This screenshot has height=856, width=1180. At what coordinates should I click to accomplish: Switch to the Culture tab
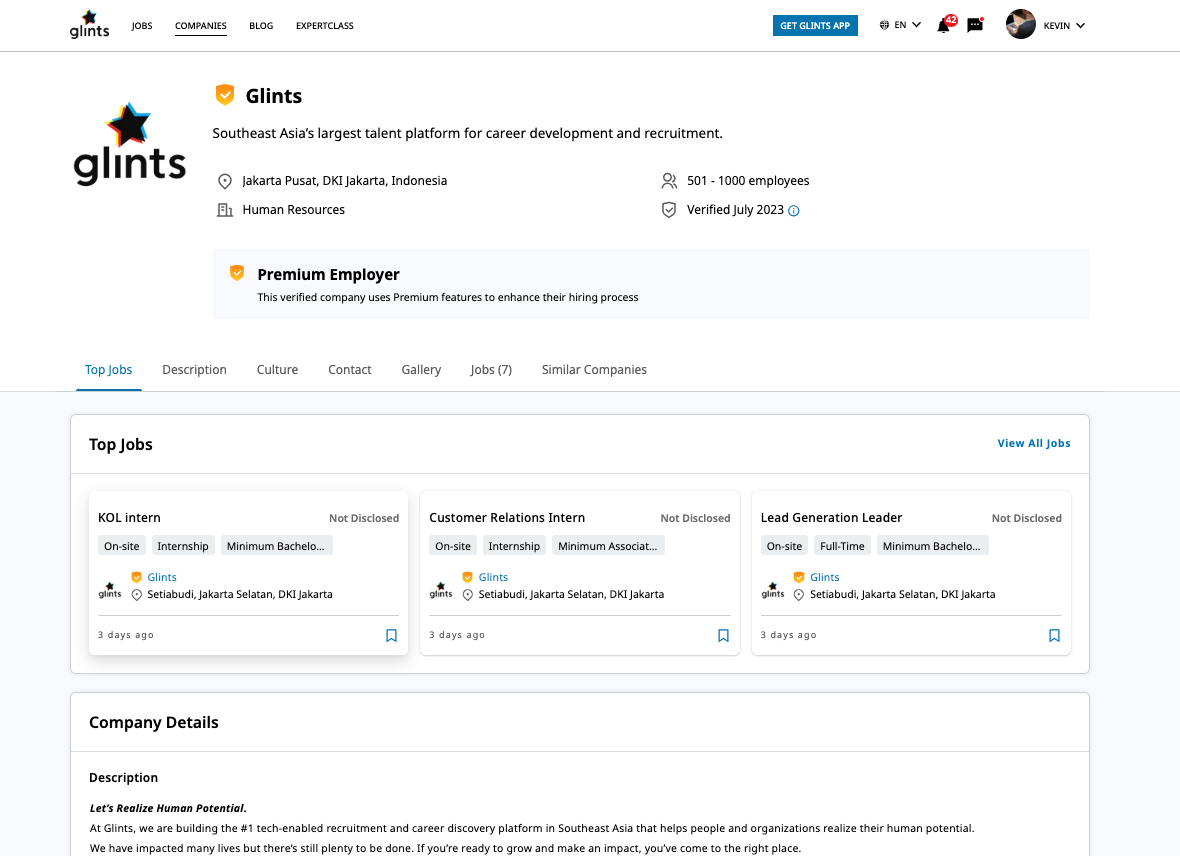point(277,370)
